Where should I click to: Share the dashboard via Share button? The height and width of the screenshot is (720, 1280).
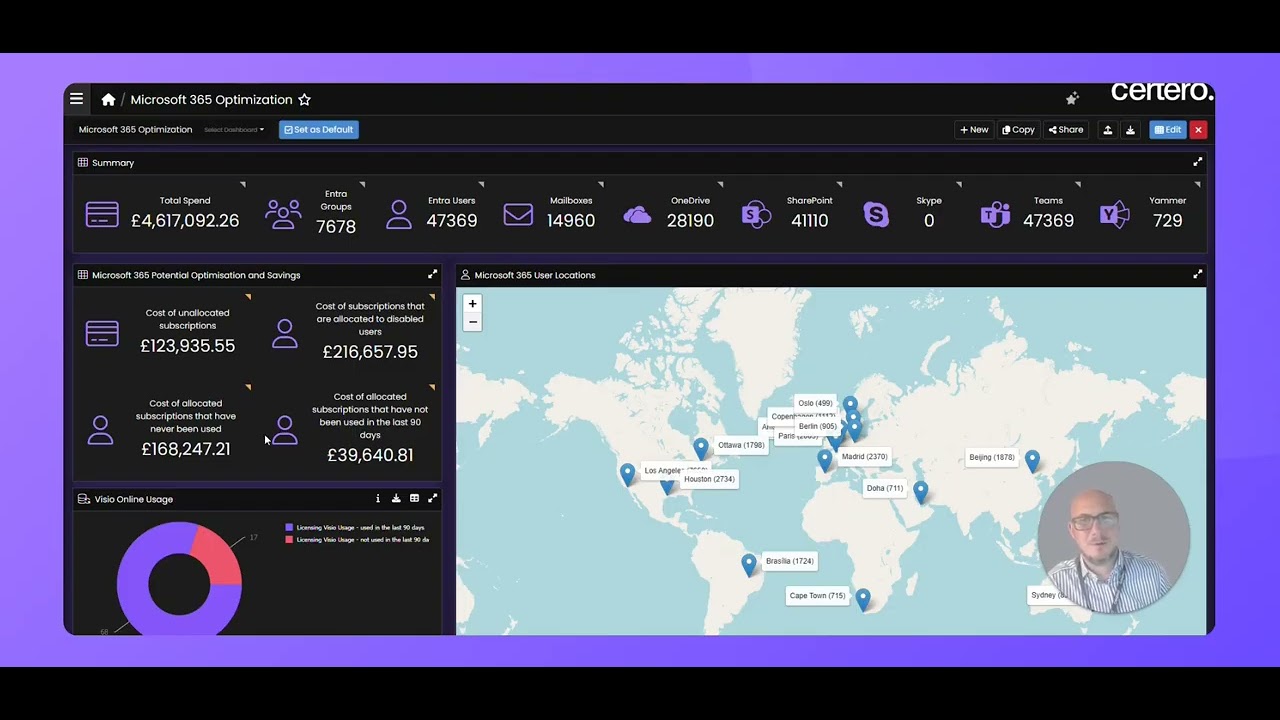pyautogui.click(x=1066, y=130)
